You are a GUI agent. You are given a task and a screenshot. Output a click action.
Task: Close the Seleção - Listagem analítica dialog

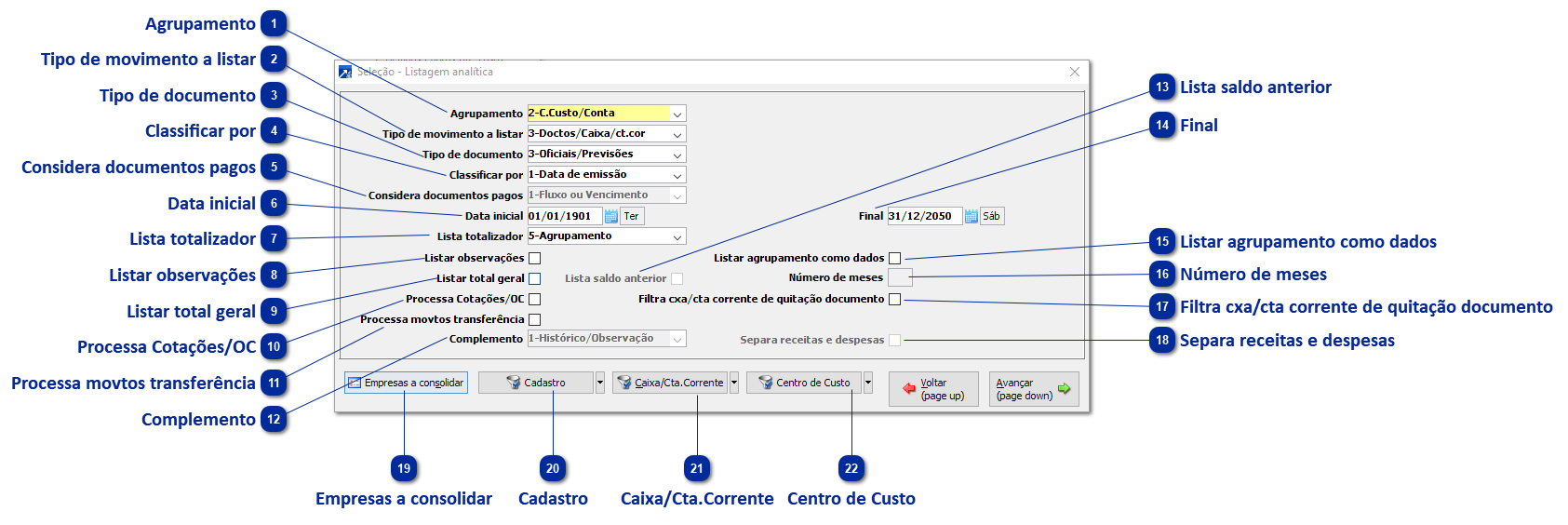click(x=1075, y=72)
